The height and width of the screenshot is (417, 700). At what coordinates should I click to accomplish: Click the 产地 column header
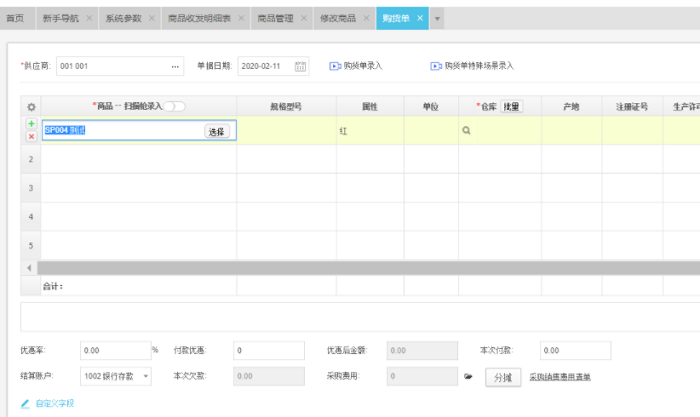tap(571, 107)
